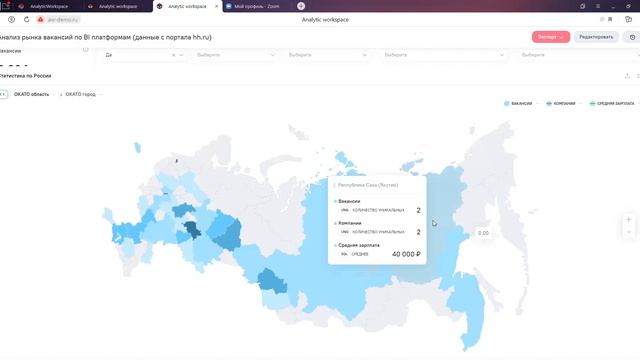Screen dimensions: 640x360
Task: Toggle the КОМПАНИИ legend measure
Action: tap(561, 103)
